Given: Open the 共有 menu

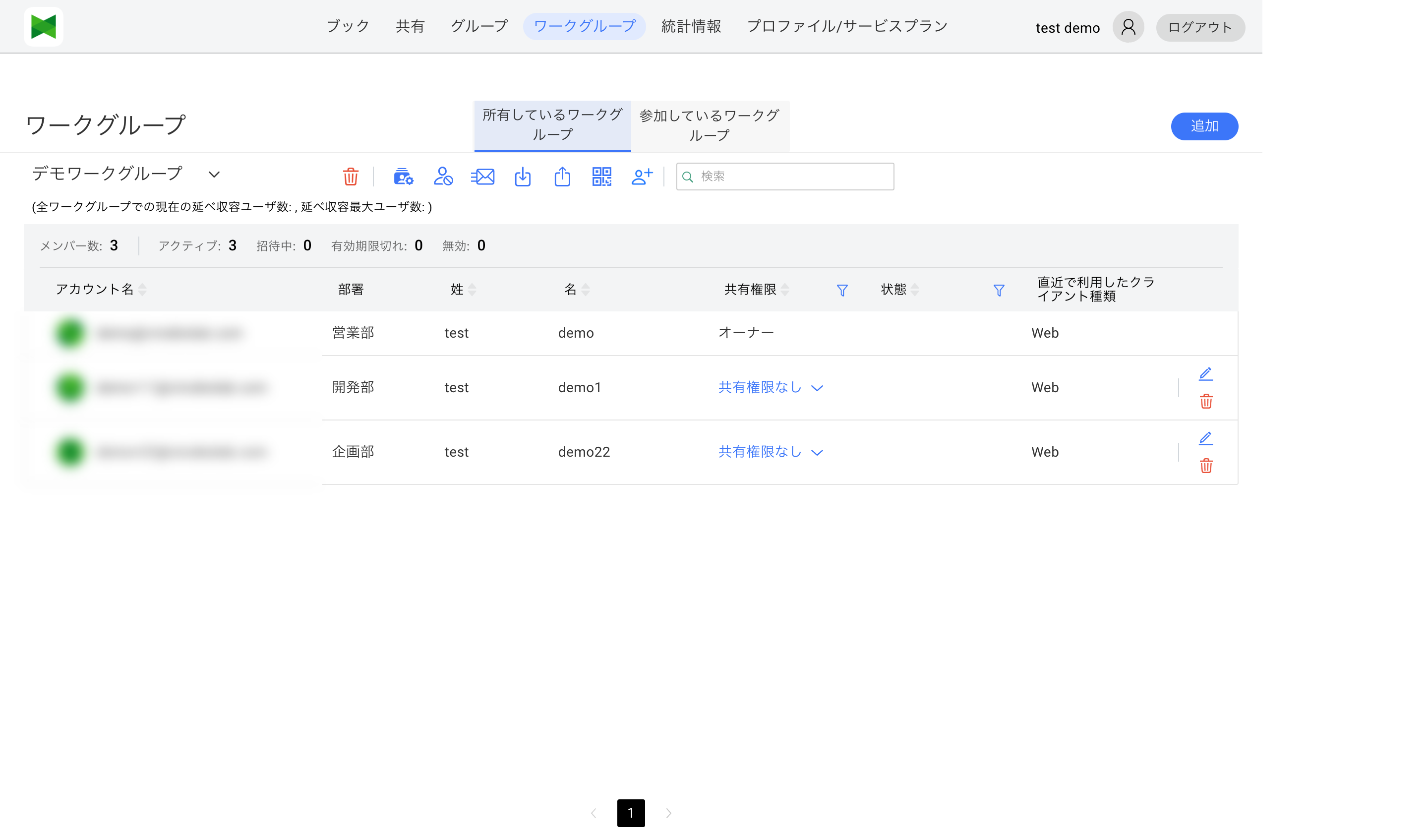Looking at the screenshot, I should click(x=410, y=26).
